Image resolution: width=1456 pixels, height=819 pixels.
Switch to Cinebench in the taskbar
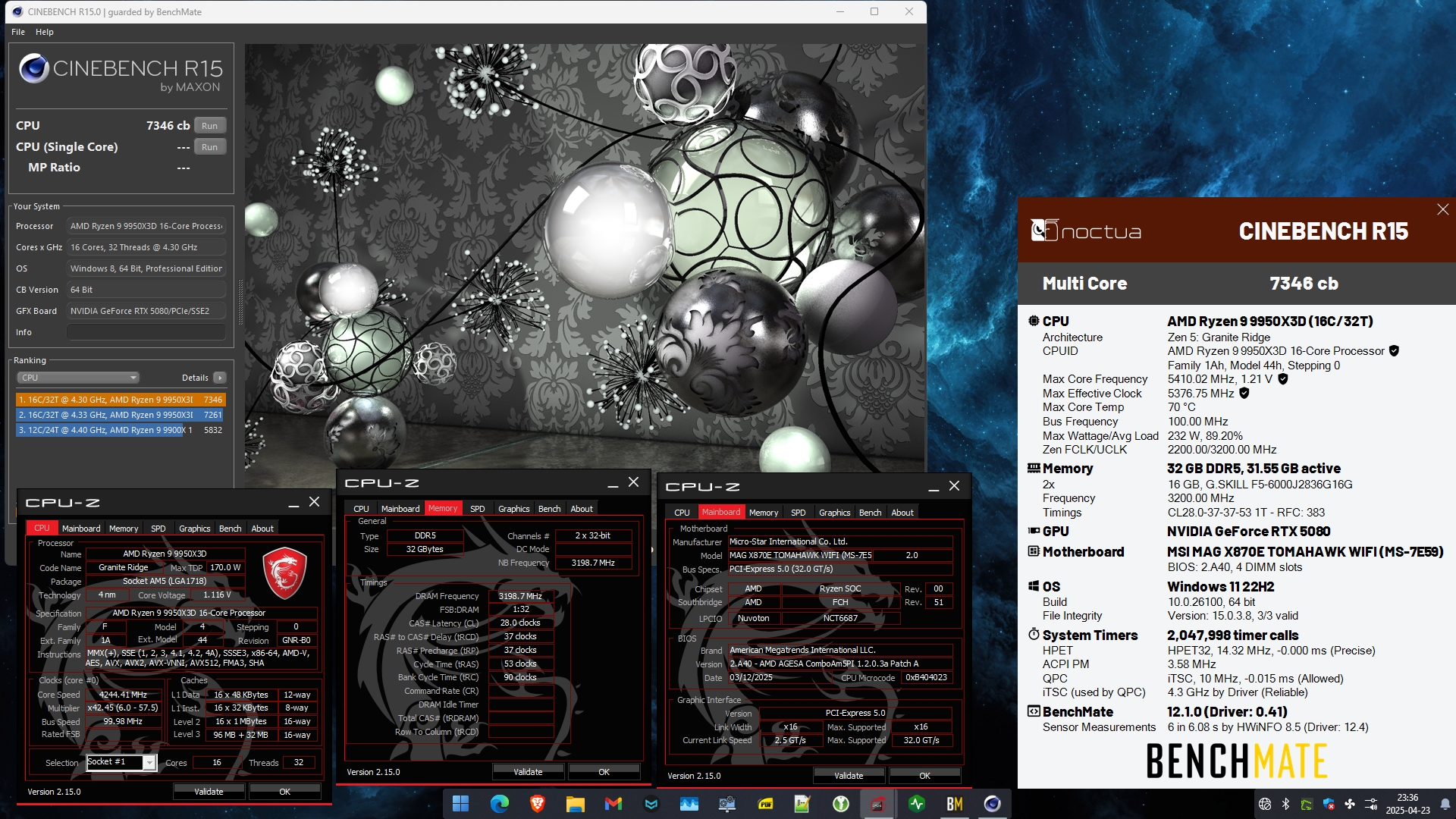tap(992, 804)
